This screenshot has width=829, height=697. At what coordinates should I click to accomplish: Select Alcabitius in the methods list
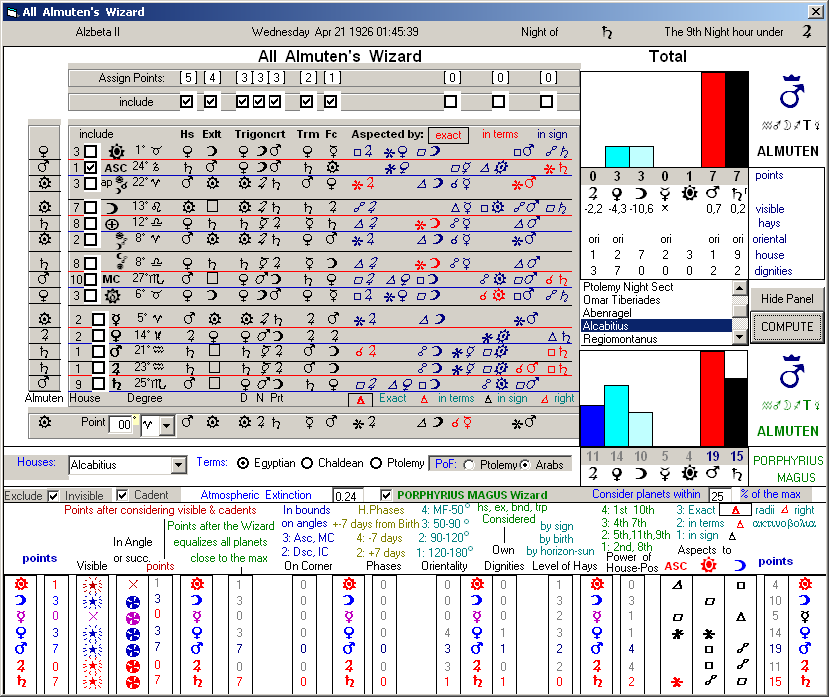pos(656,326)
